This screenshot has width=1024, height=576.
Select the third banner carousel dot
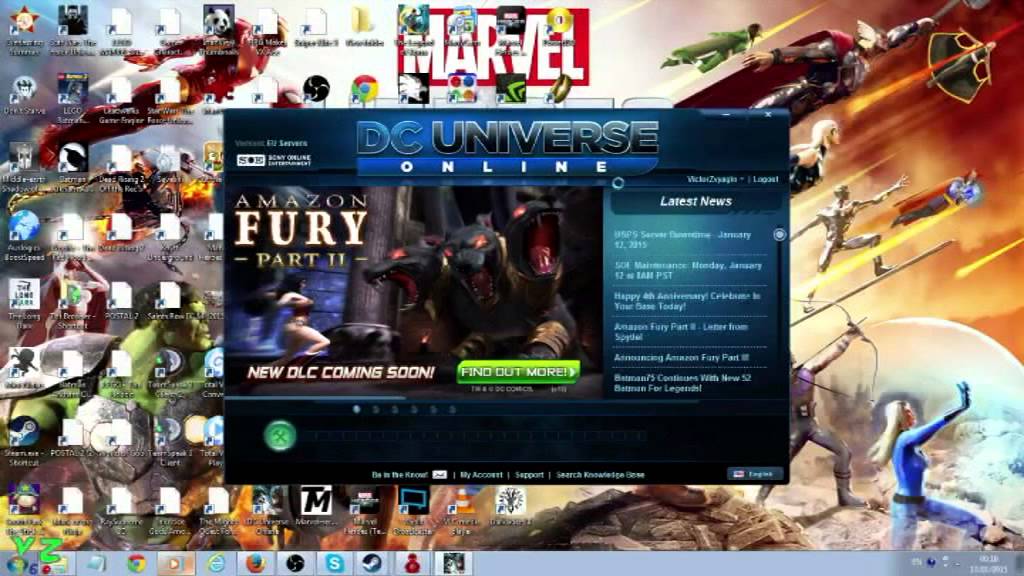pyautogui.click(x=394, y=409)
